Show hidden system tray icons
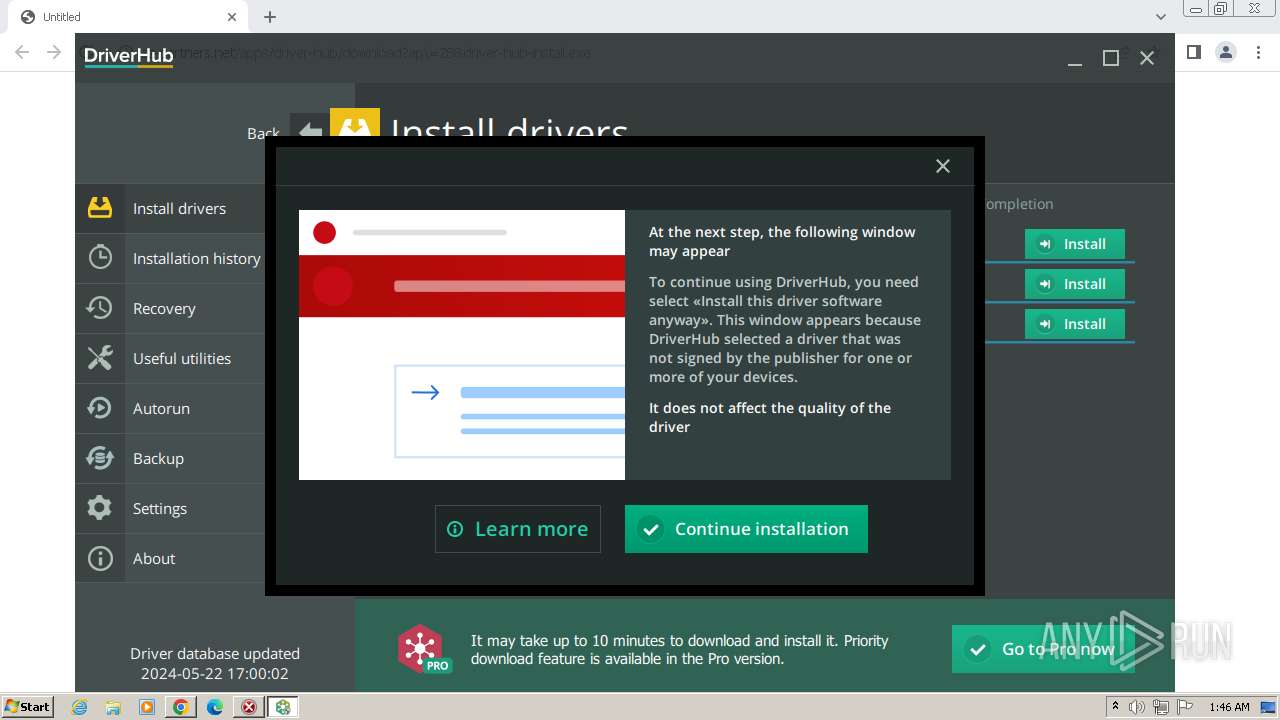The image size is (1280, 720). [x=1116, y=707]
